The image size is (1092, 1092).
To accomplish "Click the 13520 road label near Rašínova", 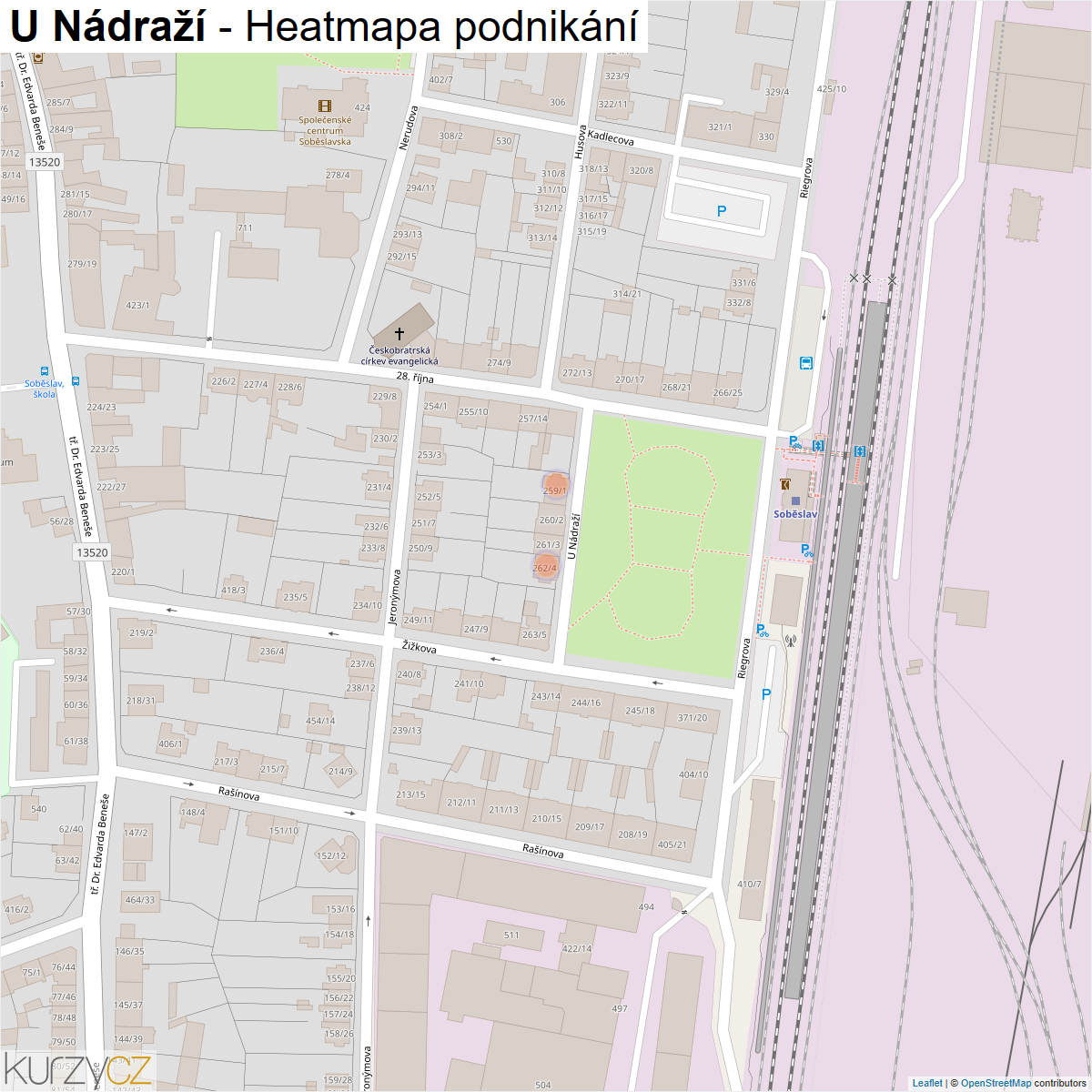I will click(92, 552).
